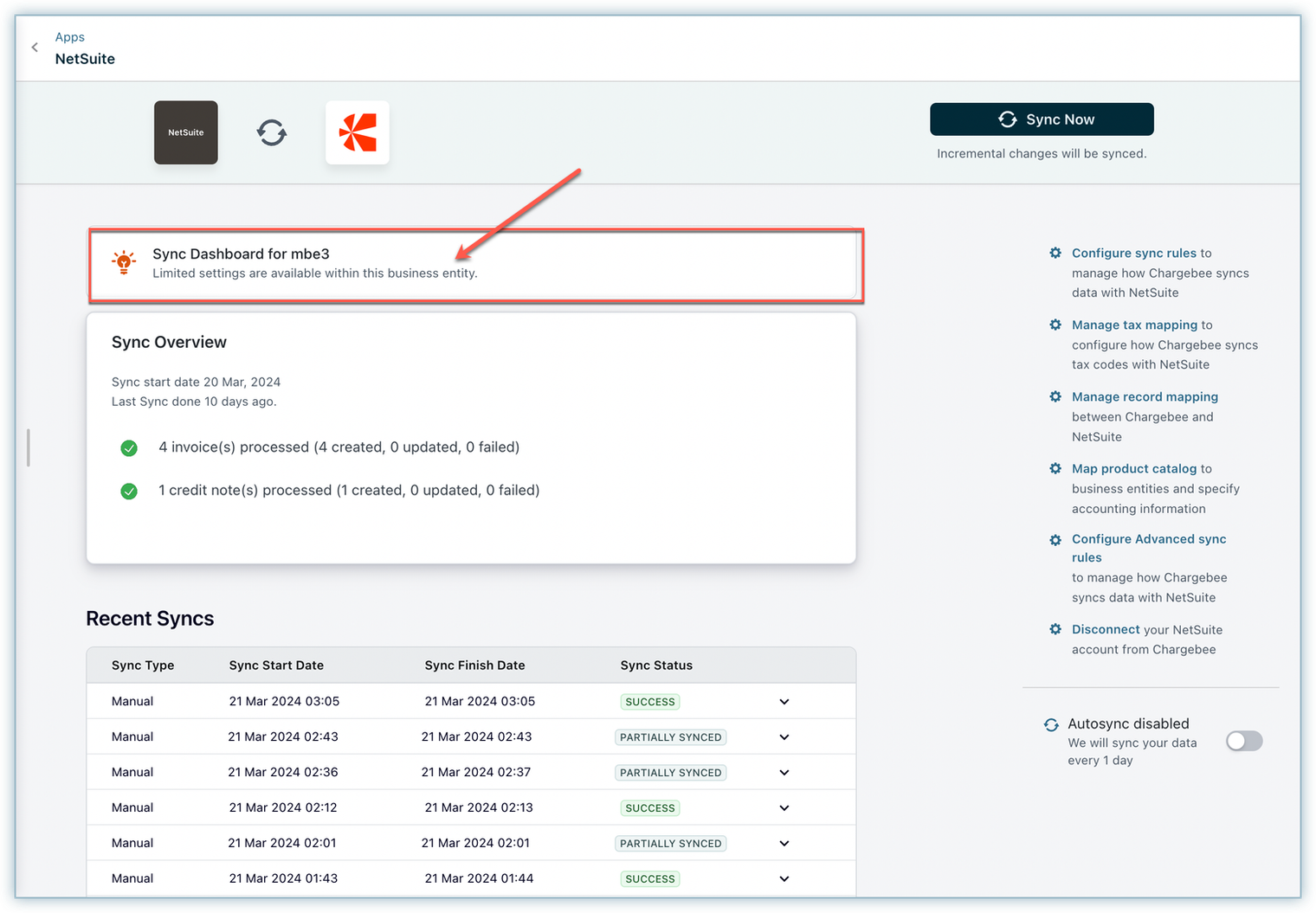Expand the 21 Mar 2024 03:05 sync row

[x=784, y=702]
